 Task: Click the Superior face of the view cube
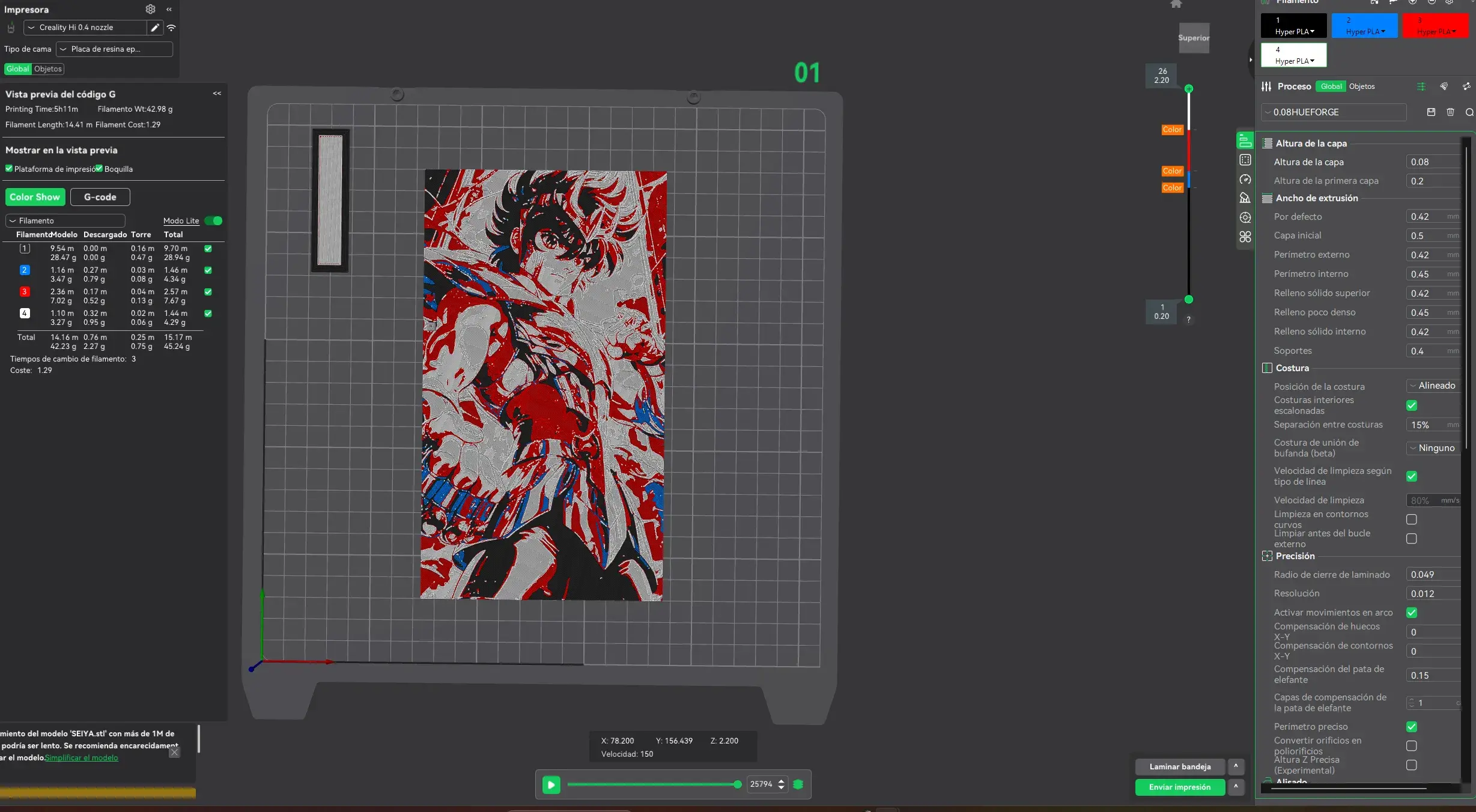pos(1194,38)
